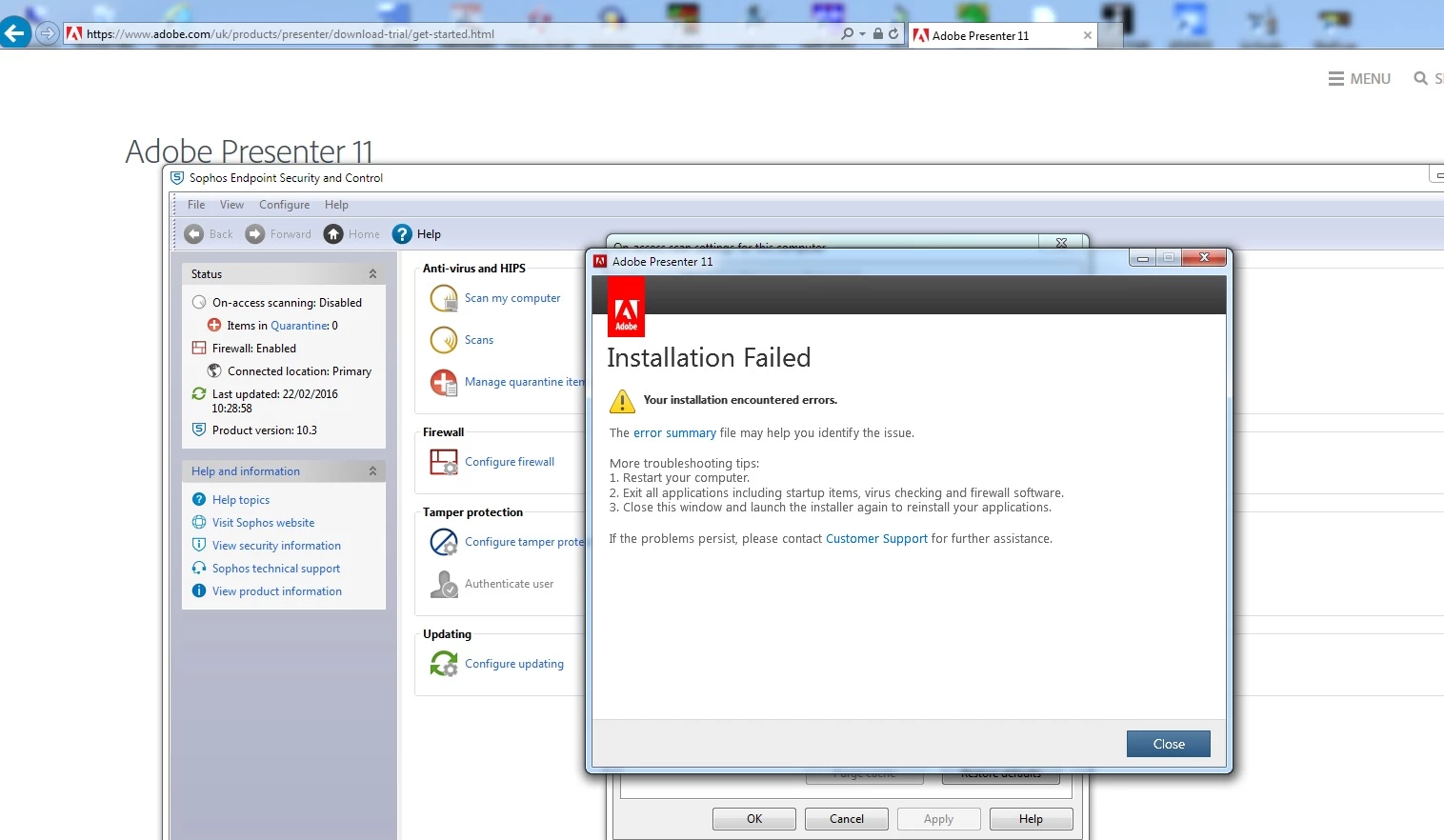The width and height of the screenshot is (1444, 840).
Task: Click the Help topics link
Action: pyautogui.click(x=241, y=500)
